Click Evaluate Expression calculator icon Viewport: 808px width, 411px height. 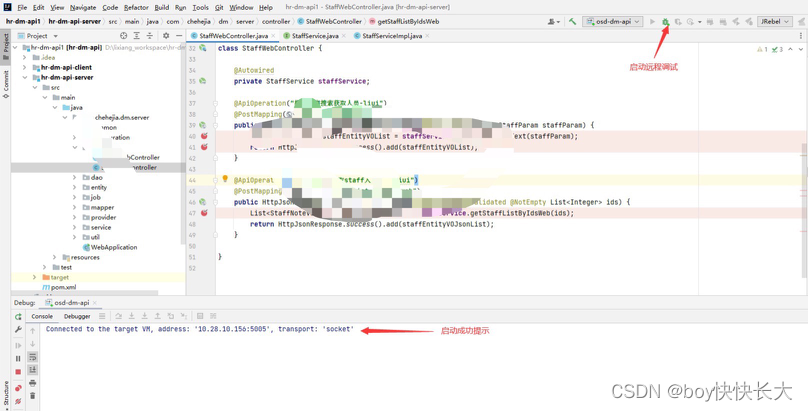[200, 316]
